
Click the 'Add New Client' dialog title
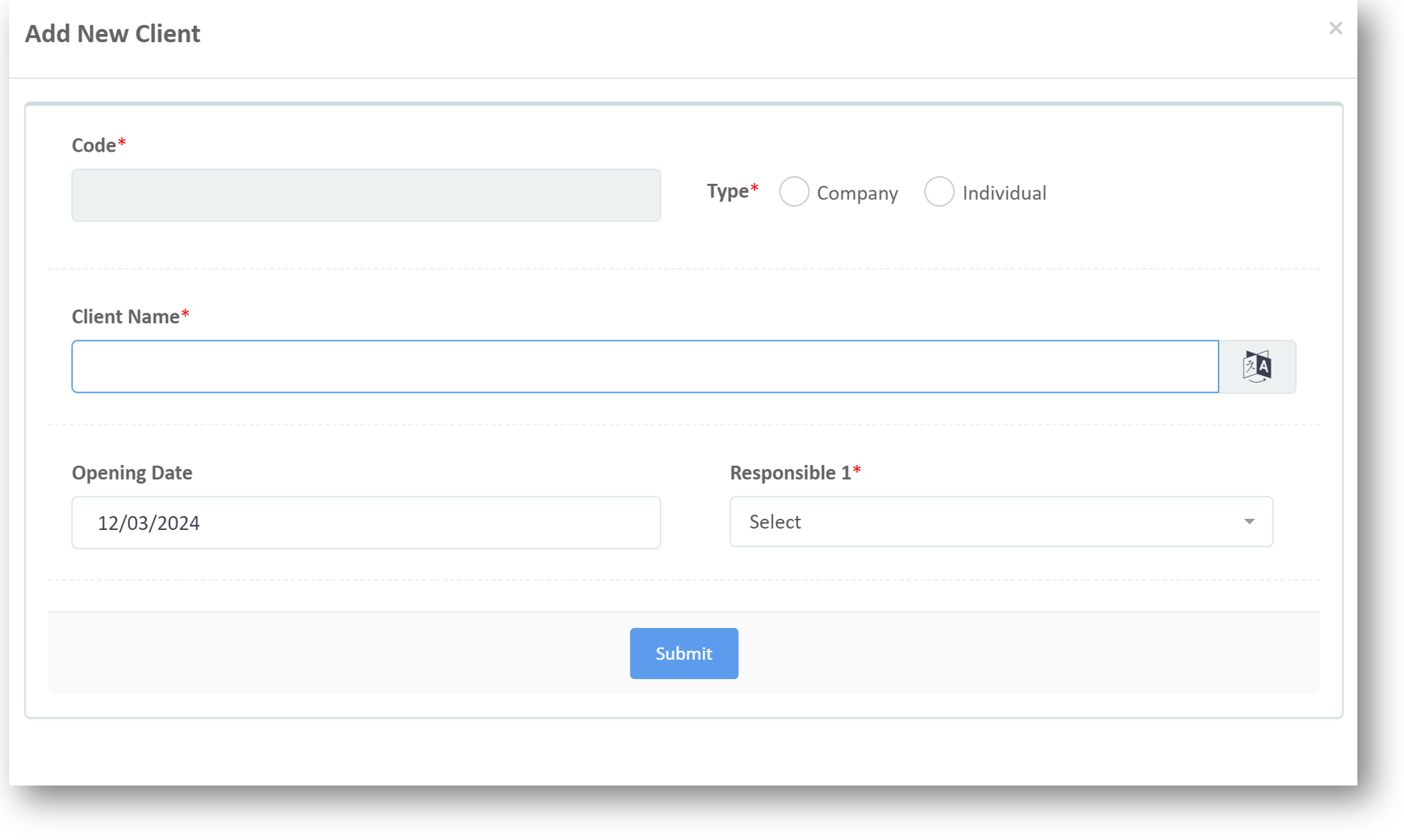click(x=112, y=33)
